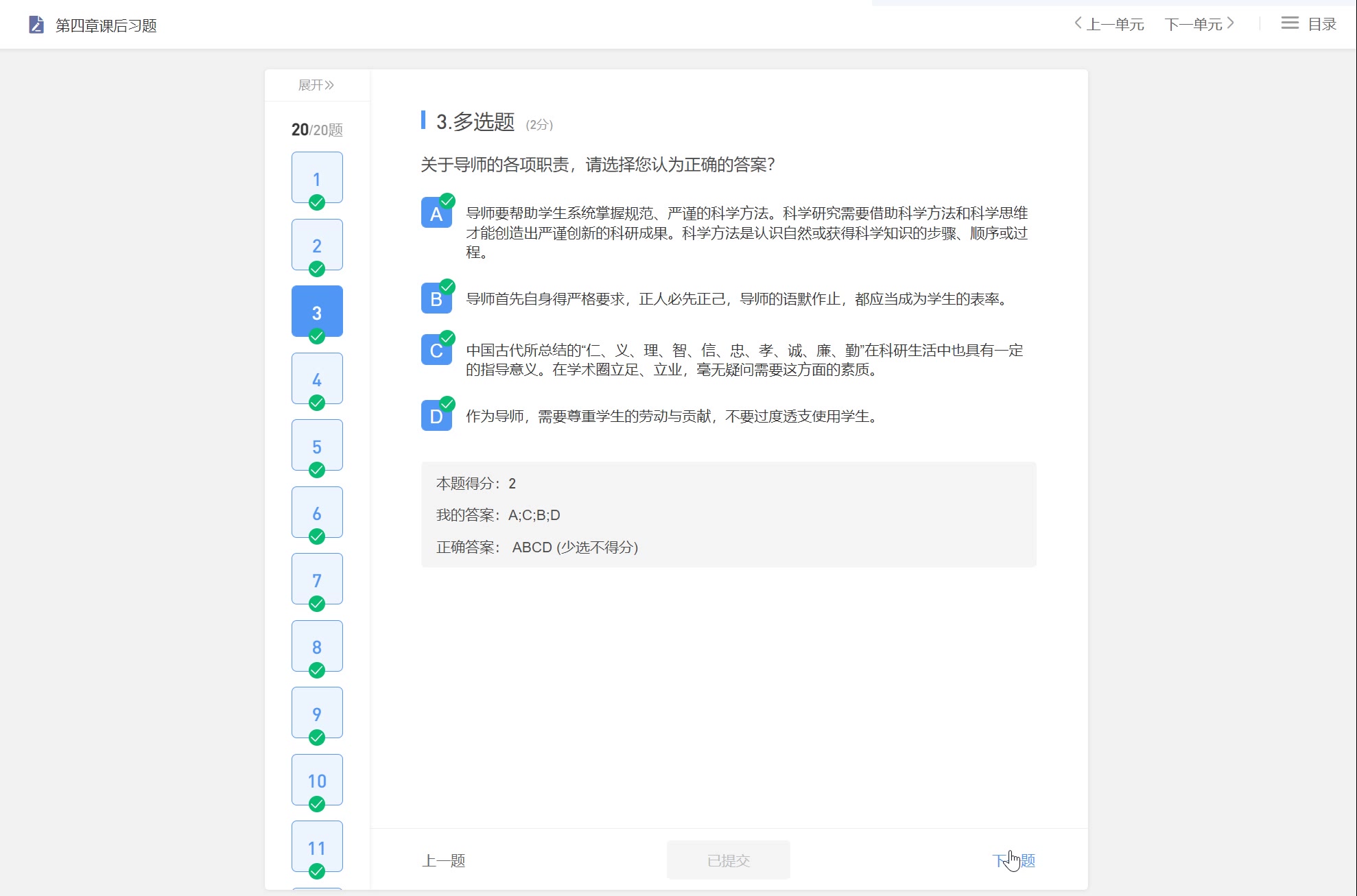Go to next unit 下一单元
The width and height of the screenshot is (1357, 896).
[1200, 24]
